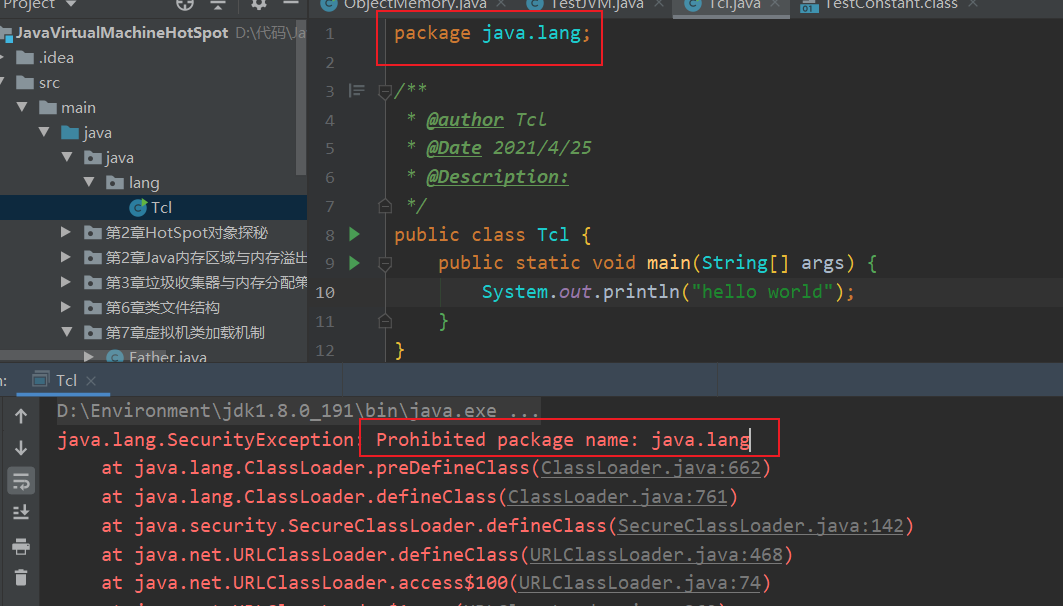Click the locate-file target icon in Project toolbar
Screen dimensions: 1063x606
185,5
